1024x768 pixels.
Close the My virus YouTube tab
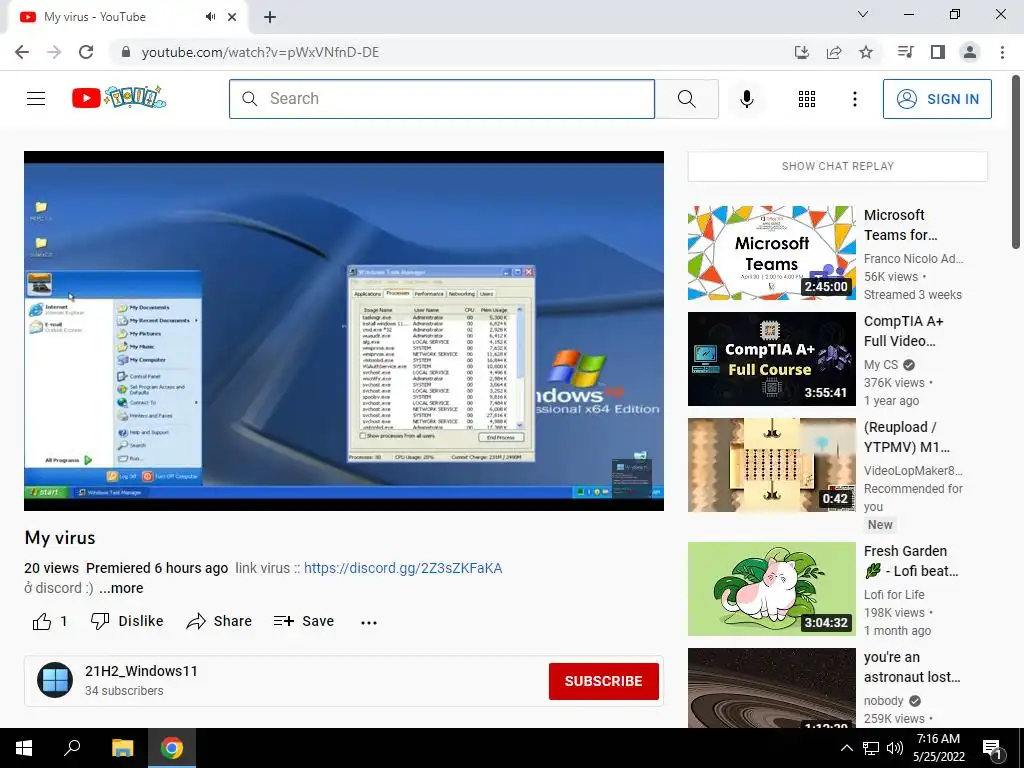point(232,17)
